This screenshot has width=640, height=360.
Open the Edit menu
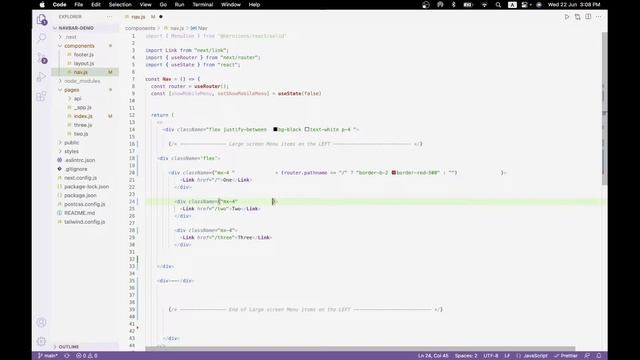pyautogui.click(x=96, y=5)
